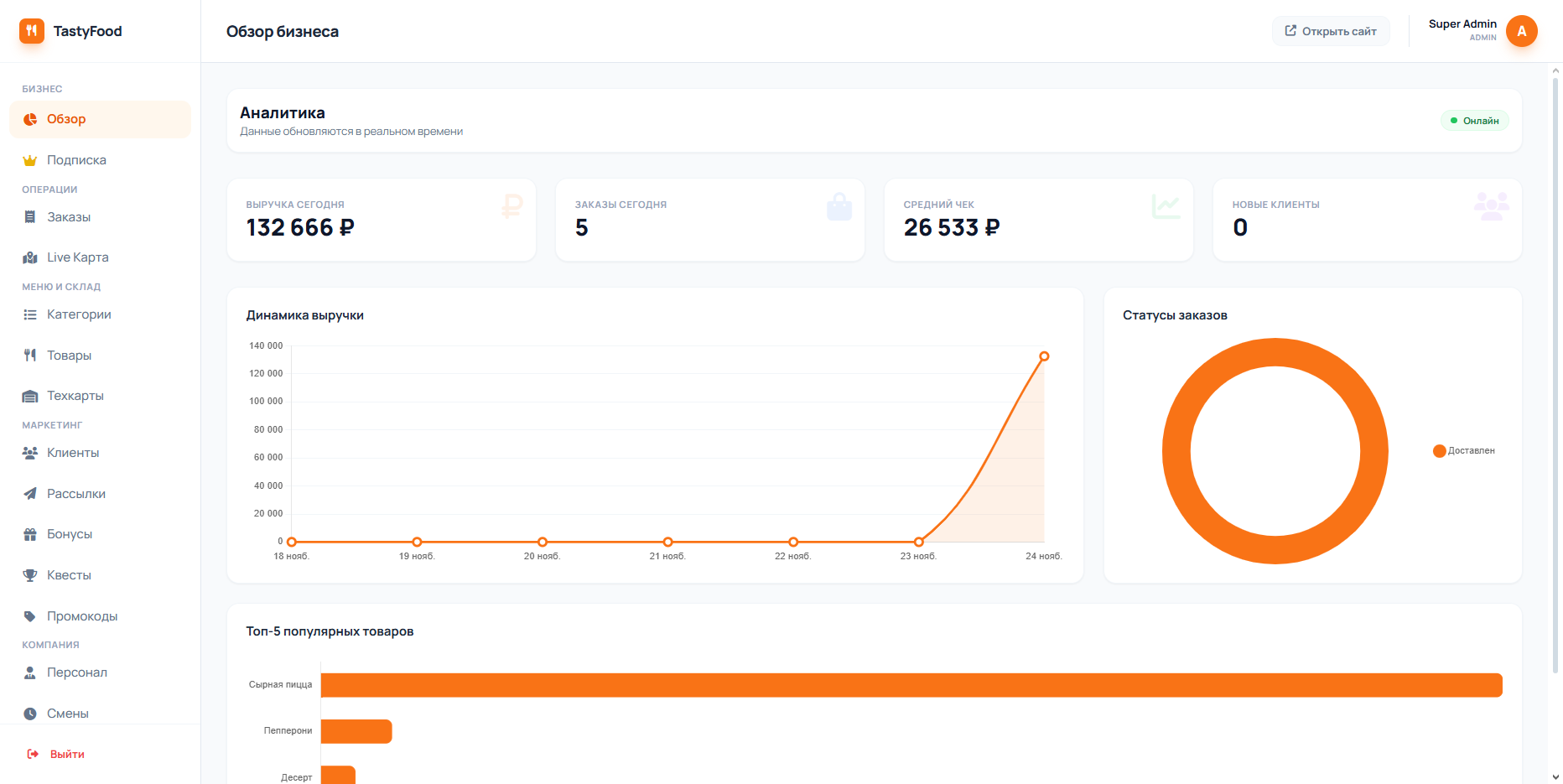Screen dimensions: 1563x784
Task: Click the Выйти logout link
Action: tap(66, 754)
